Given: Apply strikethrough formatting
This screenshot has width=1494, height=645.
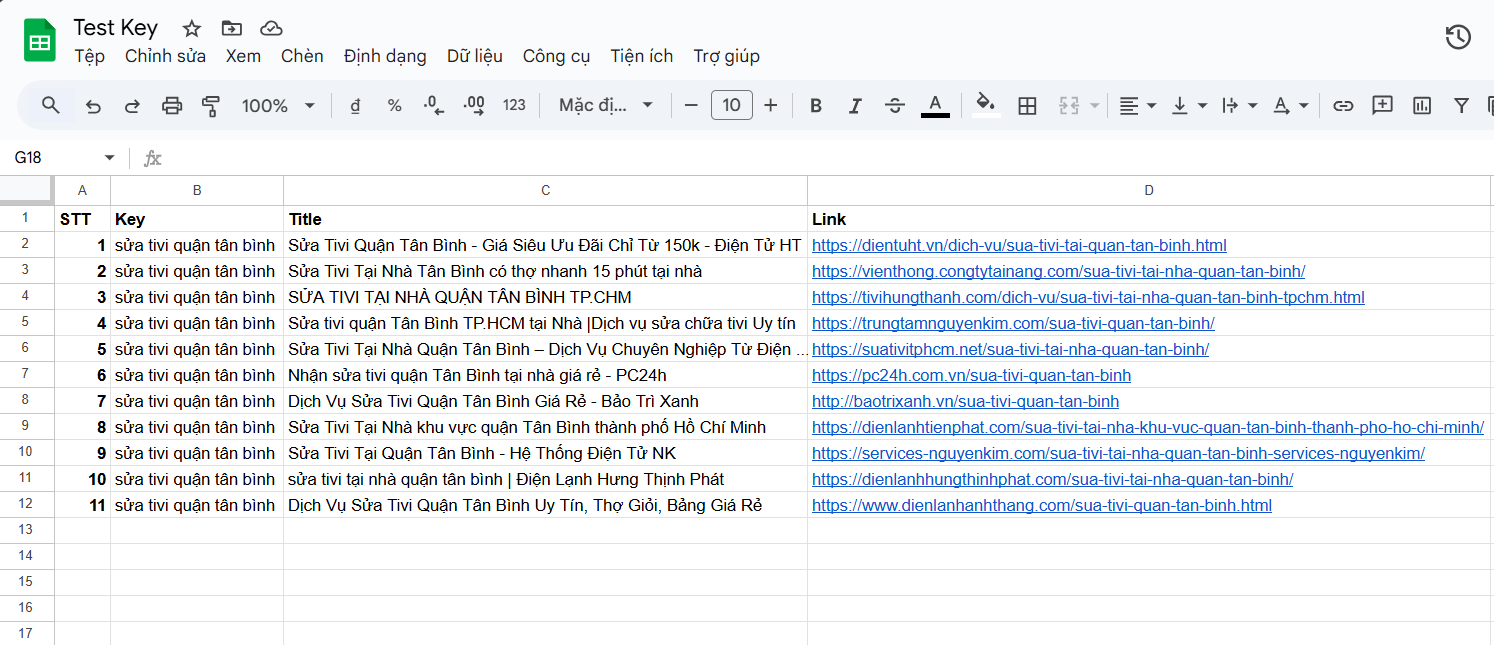Looking at the screenshot, I should click(895, 104).
